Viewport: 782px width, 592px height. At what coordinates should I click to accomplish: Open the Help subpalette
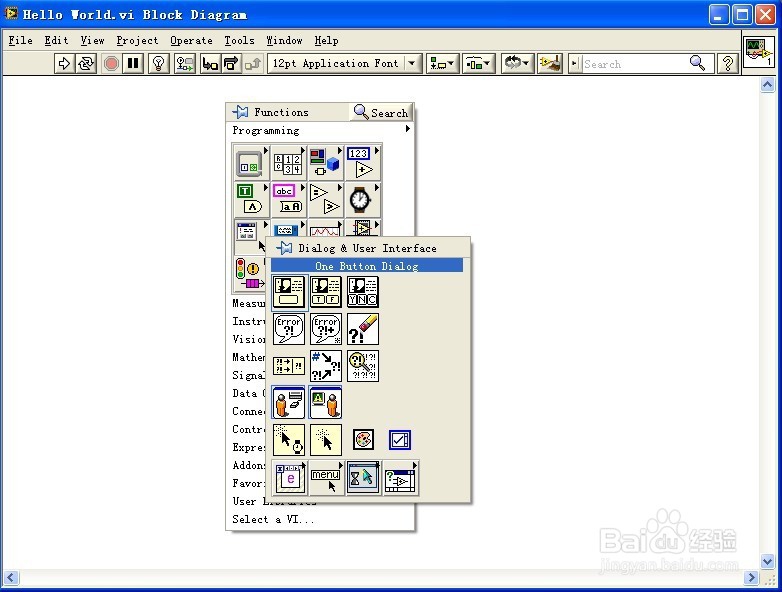tap(400, 478)
